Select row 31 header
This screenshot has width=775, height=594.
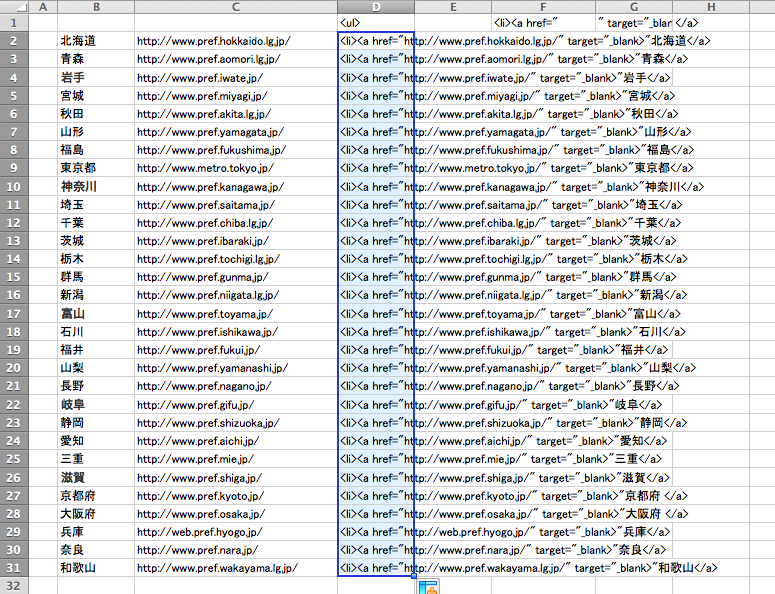14,568
